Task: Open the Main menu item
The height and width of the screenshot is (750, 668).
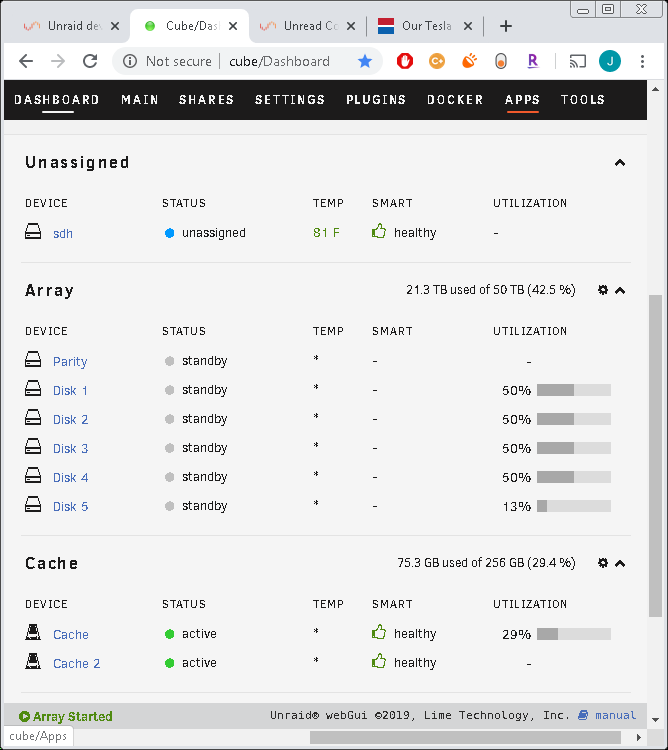Action: [140, 99]
